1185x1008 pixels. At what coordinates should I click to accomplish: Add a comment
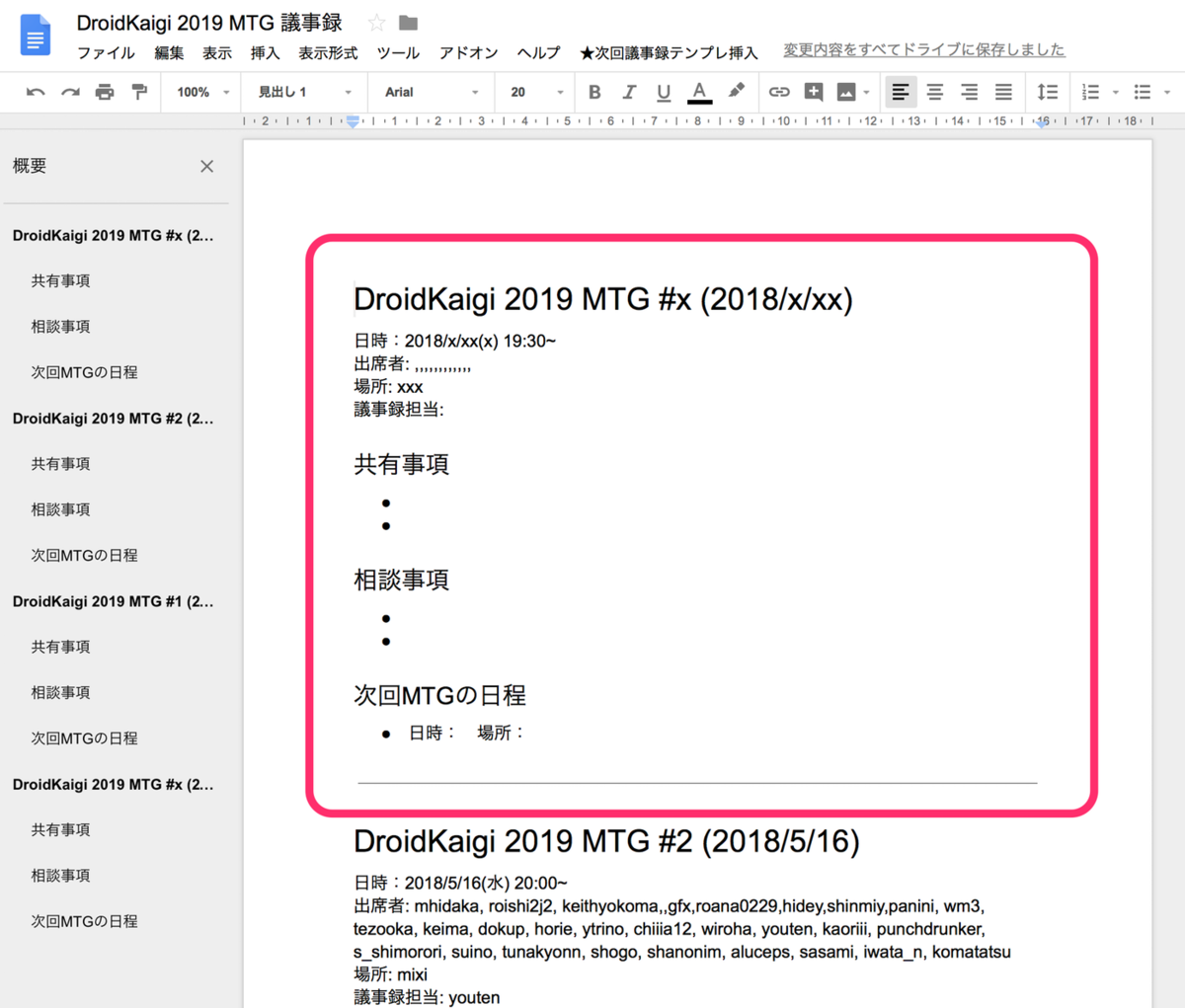tap(814, 92)
